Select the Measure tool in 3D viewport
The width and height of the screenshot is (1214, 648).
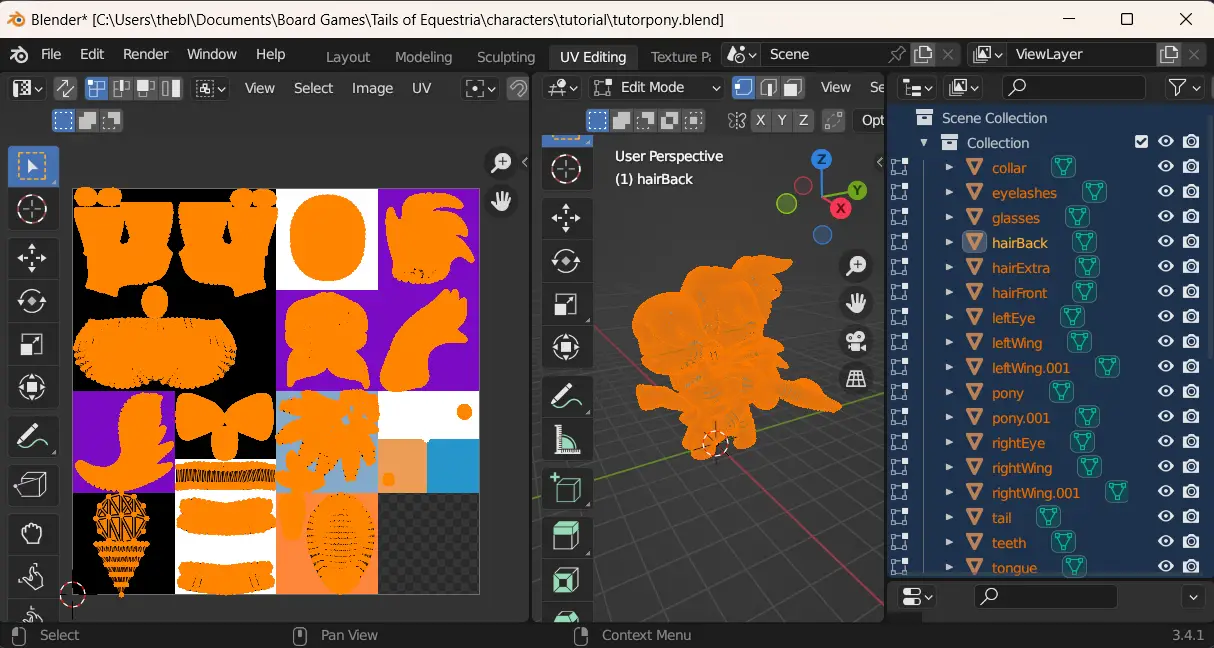coord(566,439)
